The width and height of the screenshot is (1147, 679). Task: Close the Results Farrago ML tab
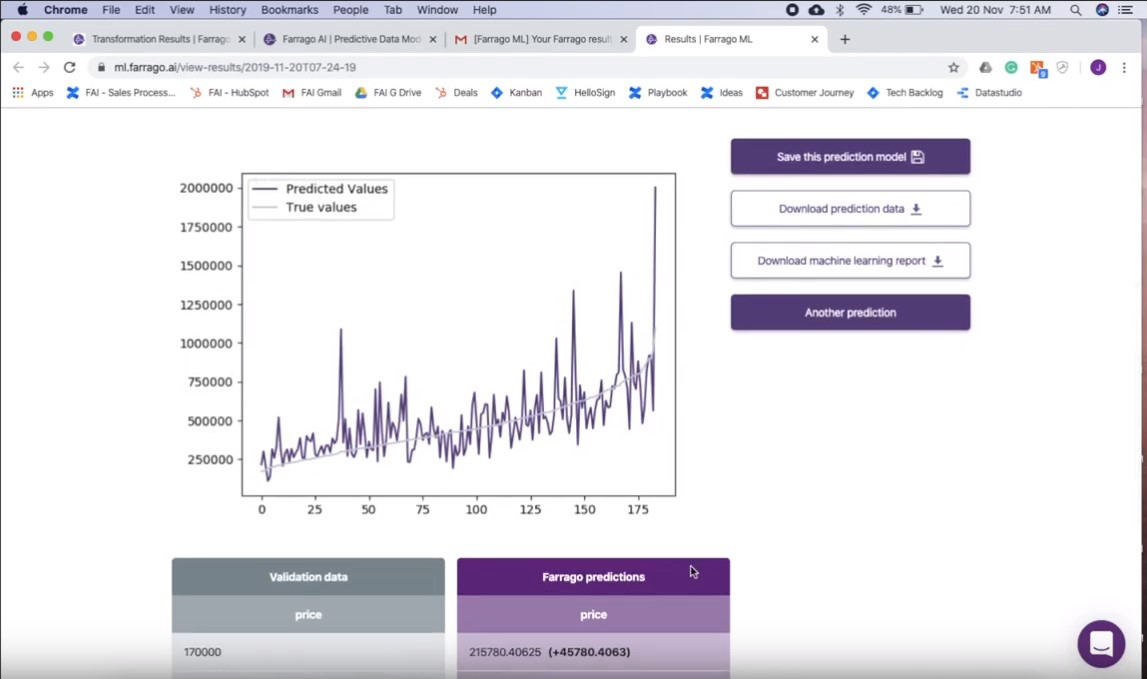pos(814,40)
